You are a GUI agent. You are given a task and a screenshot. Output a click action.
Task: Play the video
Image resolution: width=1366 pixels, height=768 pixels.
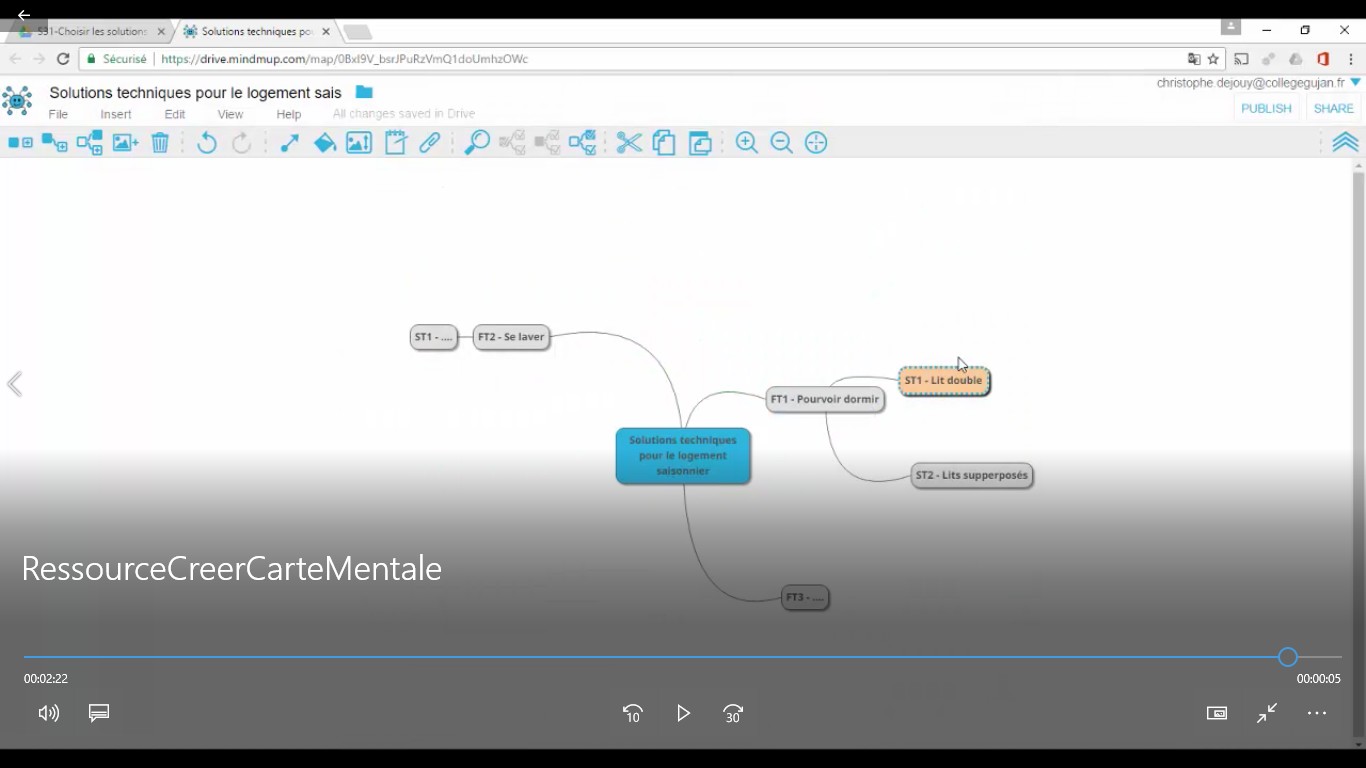[683, 713]
